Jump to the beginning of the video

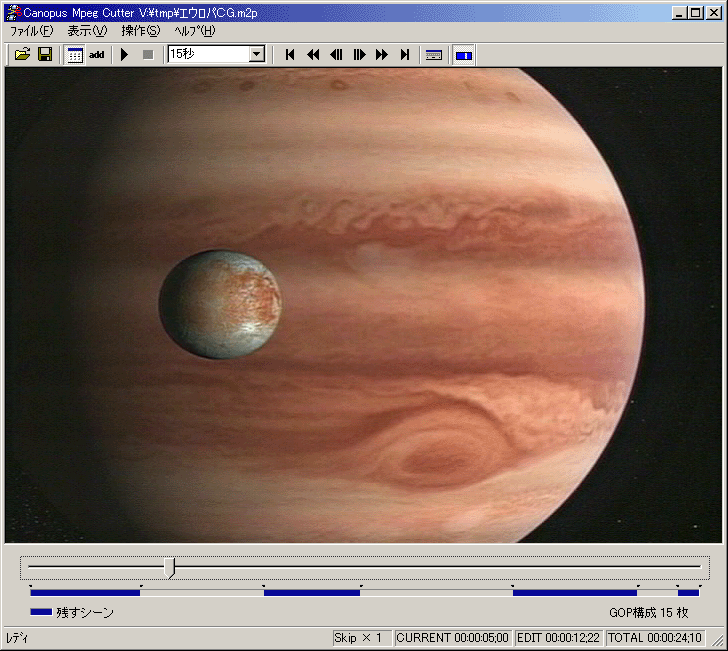[290, 55]
